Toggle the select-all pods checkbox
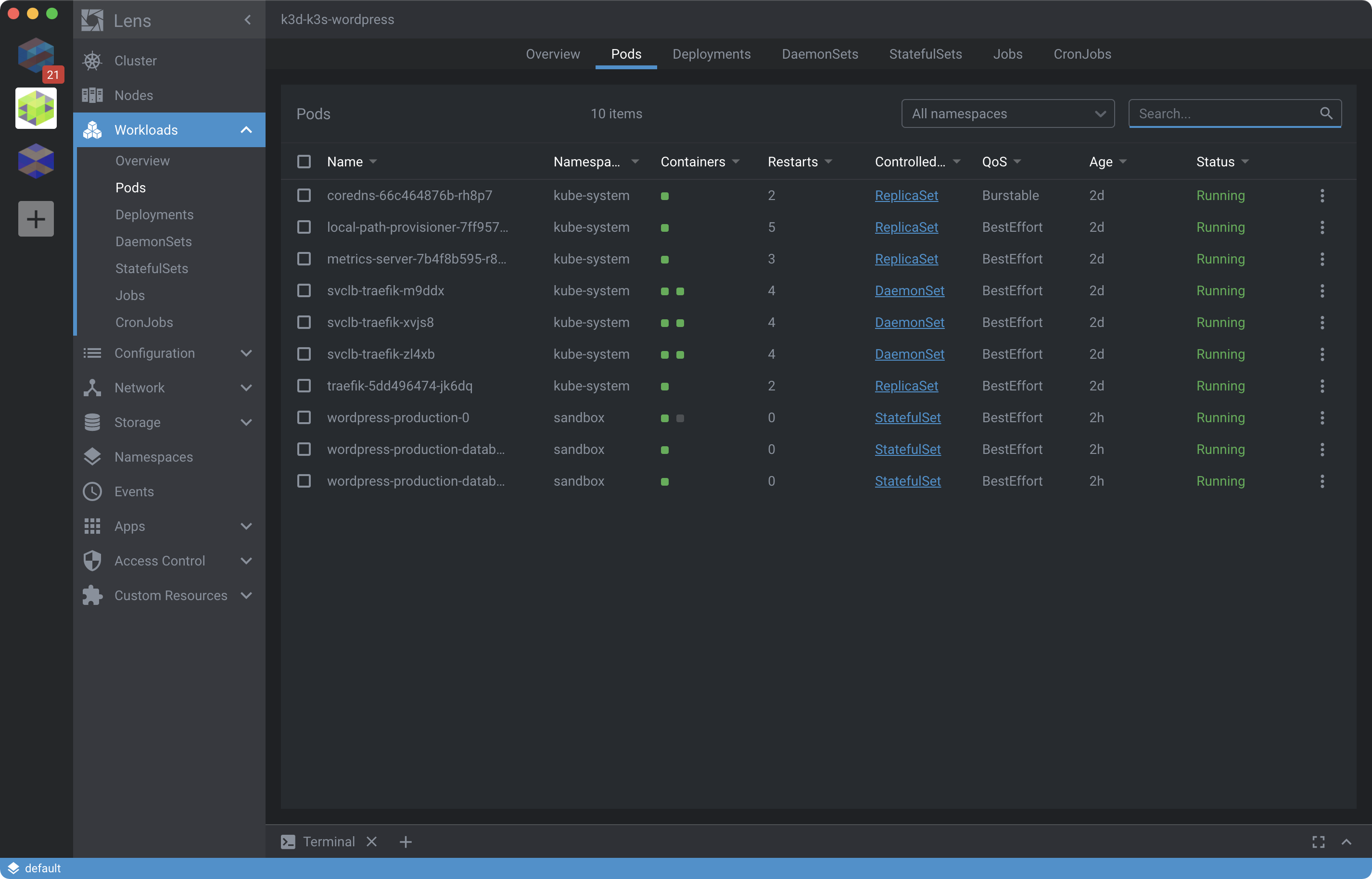Viewport: 1372px width, 879px height. (x=304, y=162)
